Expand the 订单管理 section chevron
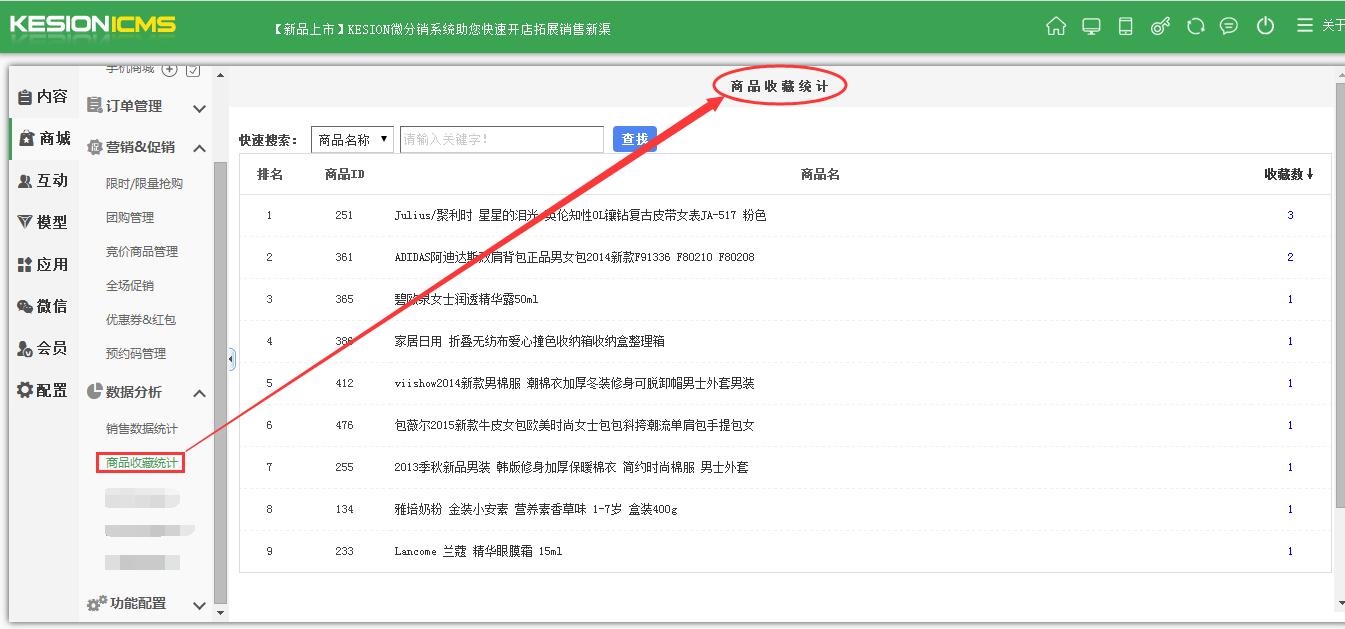 199,108
